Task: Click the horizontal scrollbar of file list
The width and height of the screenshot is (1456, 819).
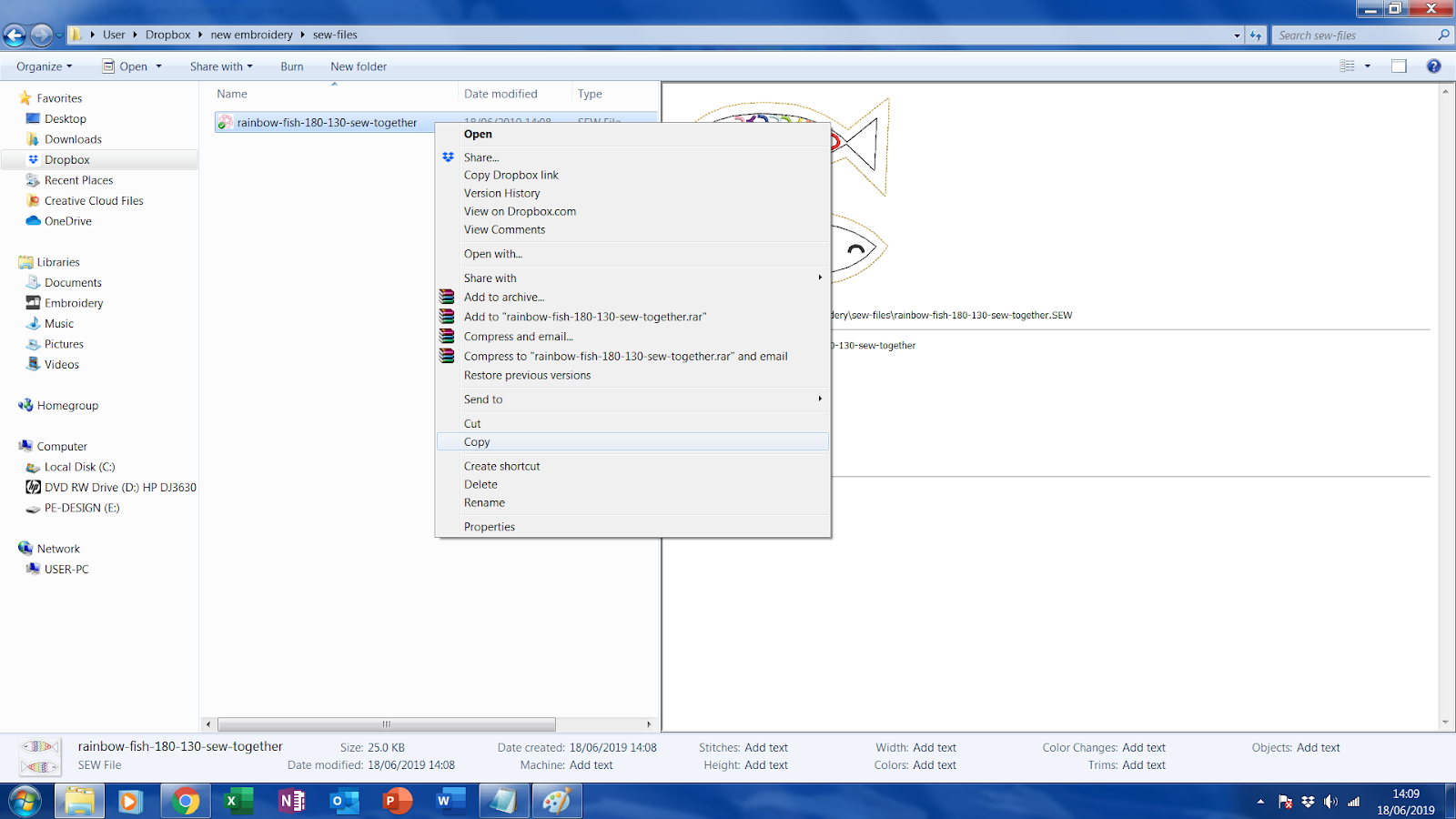Action: point(387,724)
